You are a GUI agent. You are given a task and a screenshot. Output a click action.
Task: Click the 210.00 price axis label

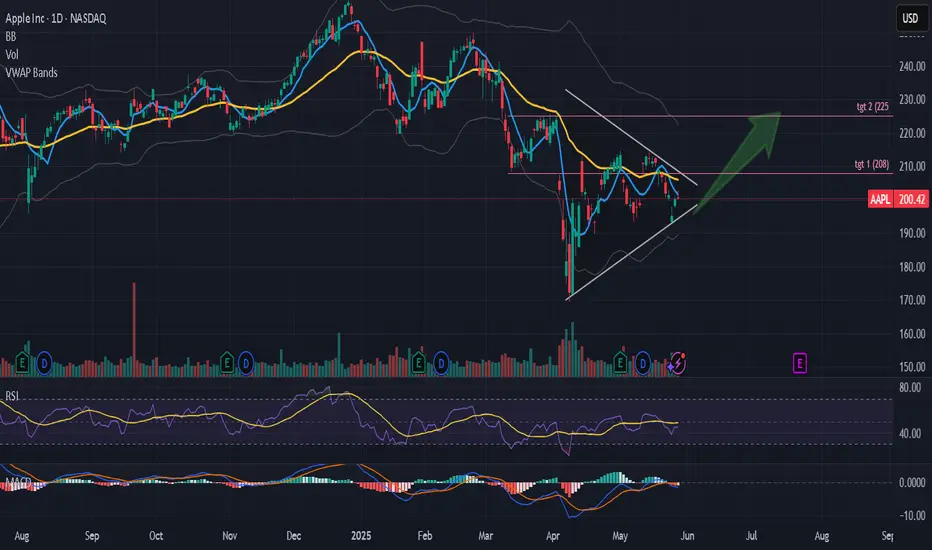coord(912,166)
